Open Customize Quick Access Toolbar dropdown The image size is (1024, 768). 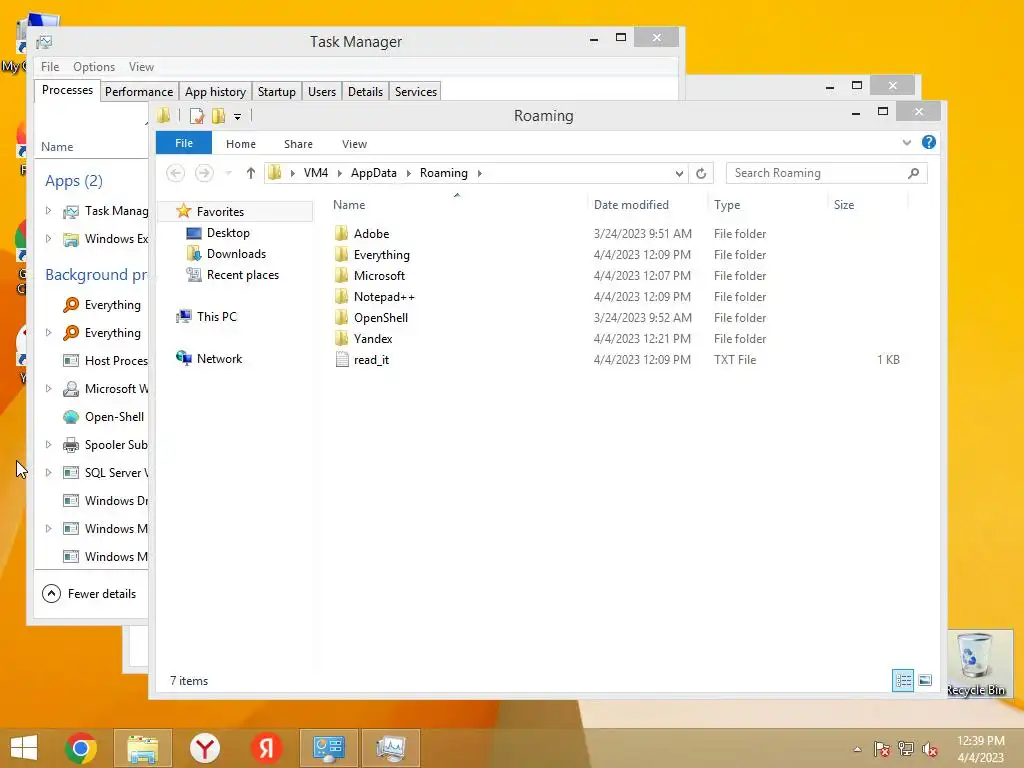click(237, 117)
